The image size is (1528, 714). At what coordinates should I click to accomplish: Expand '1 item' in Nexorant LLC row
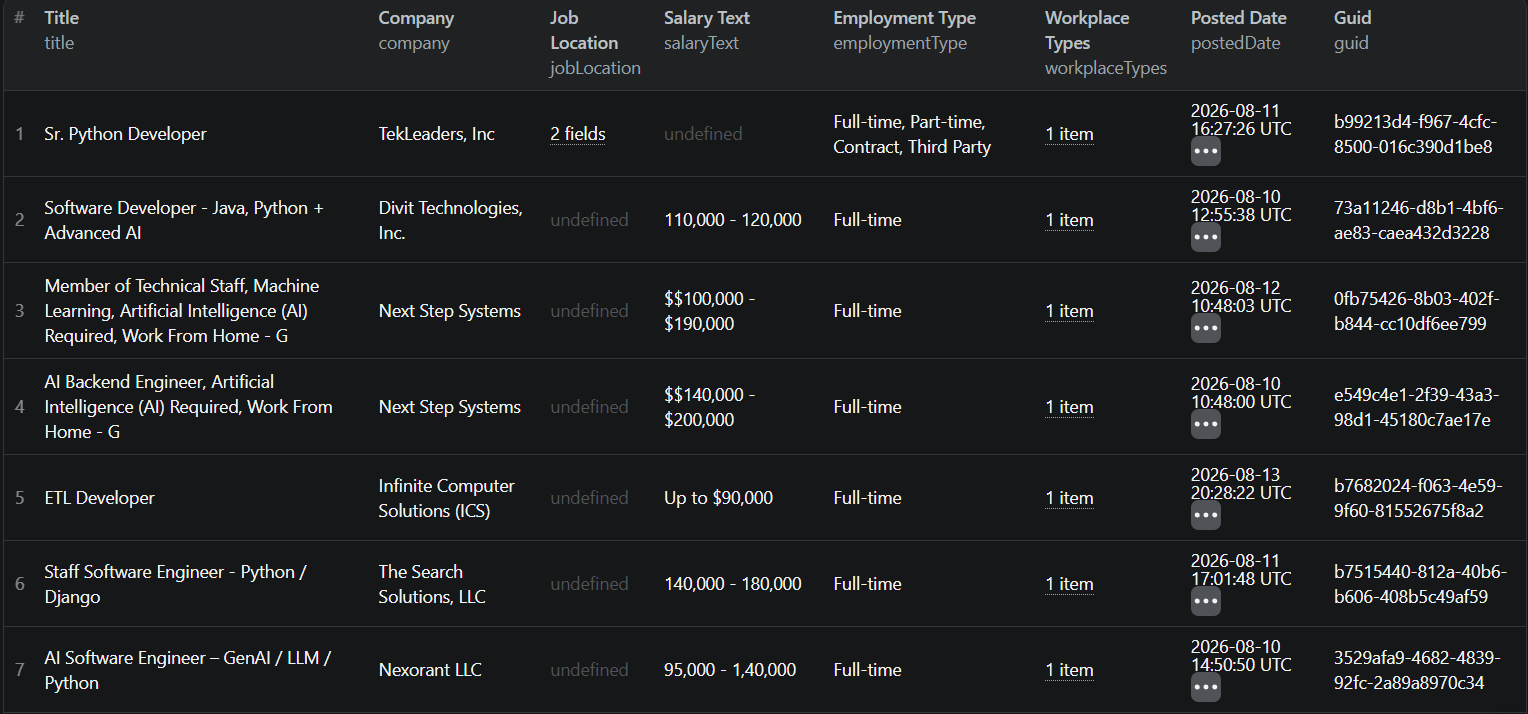pyautogui.click(x=1069, y=670)
